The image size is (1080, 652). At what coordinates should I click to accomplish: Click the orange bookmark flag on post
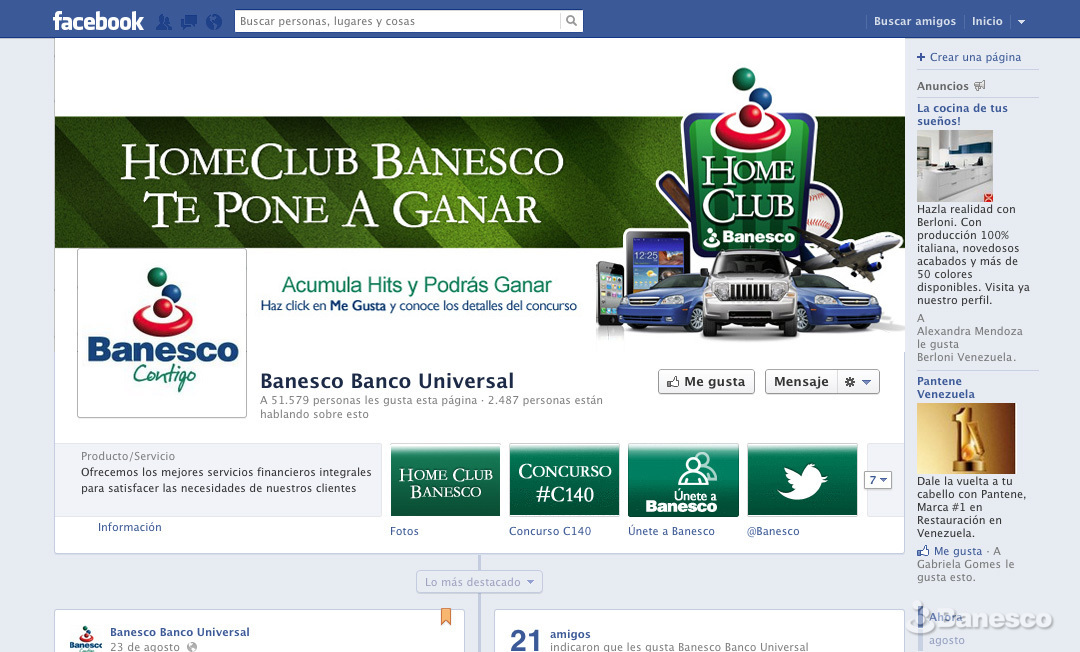(x=446, y=617)
